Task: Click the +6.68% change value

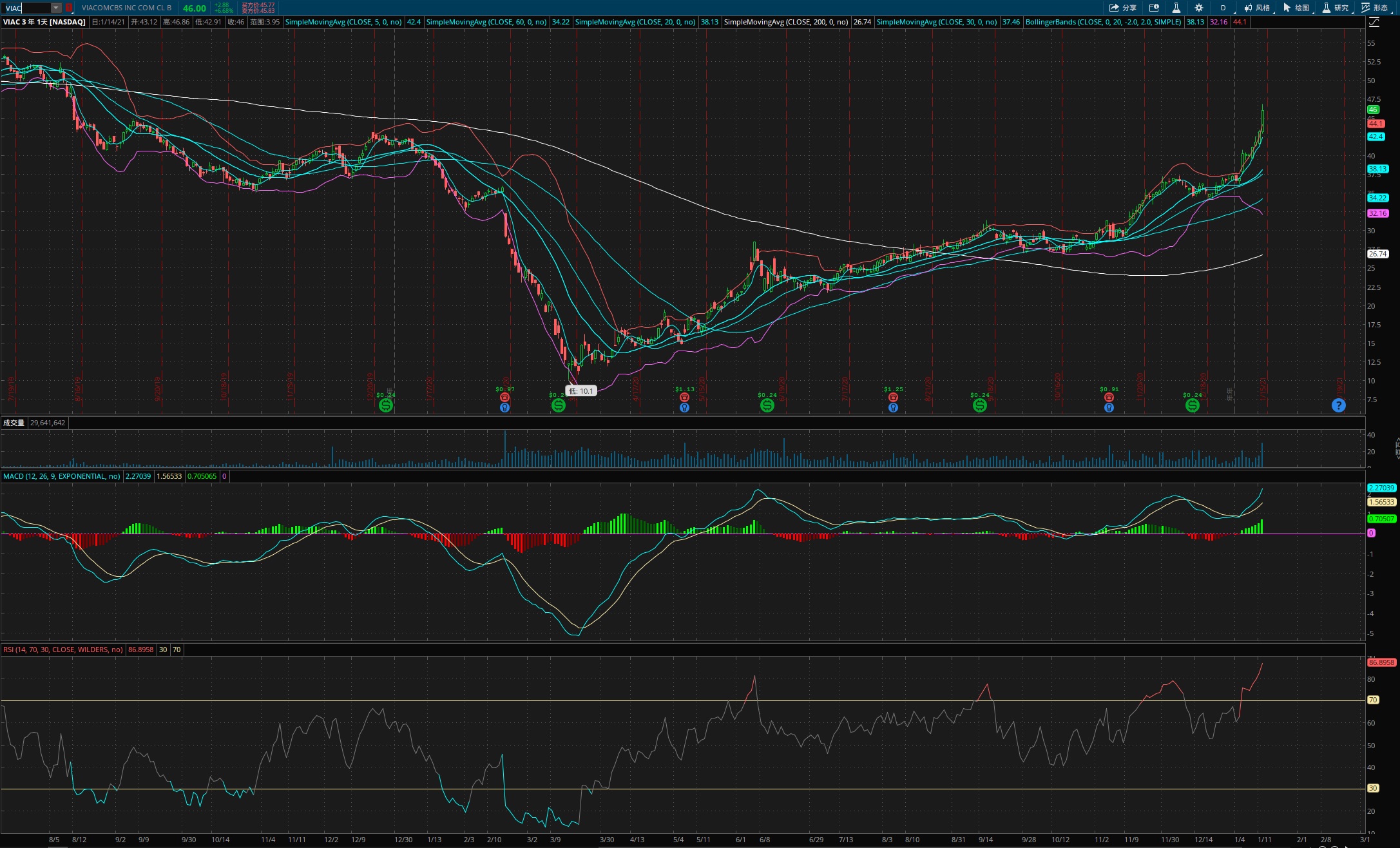Action: 224,11
